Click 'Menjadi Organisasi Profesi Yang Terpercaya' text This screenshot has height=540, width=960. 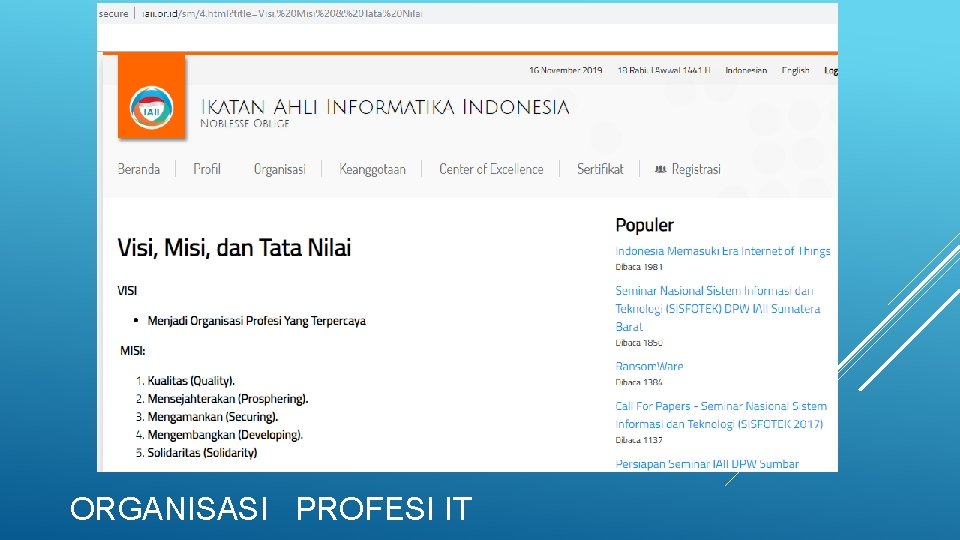point(257,321)
